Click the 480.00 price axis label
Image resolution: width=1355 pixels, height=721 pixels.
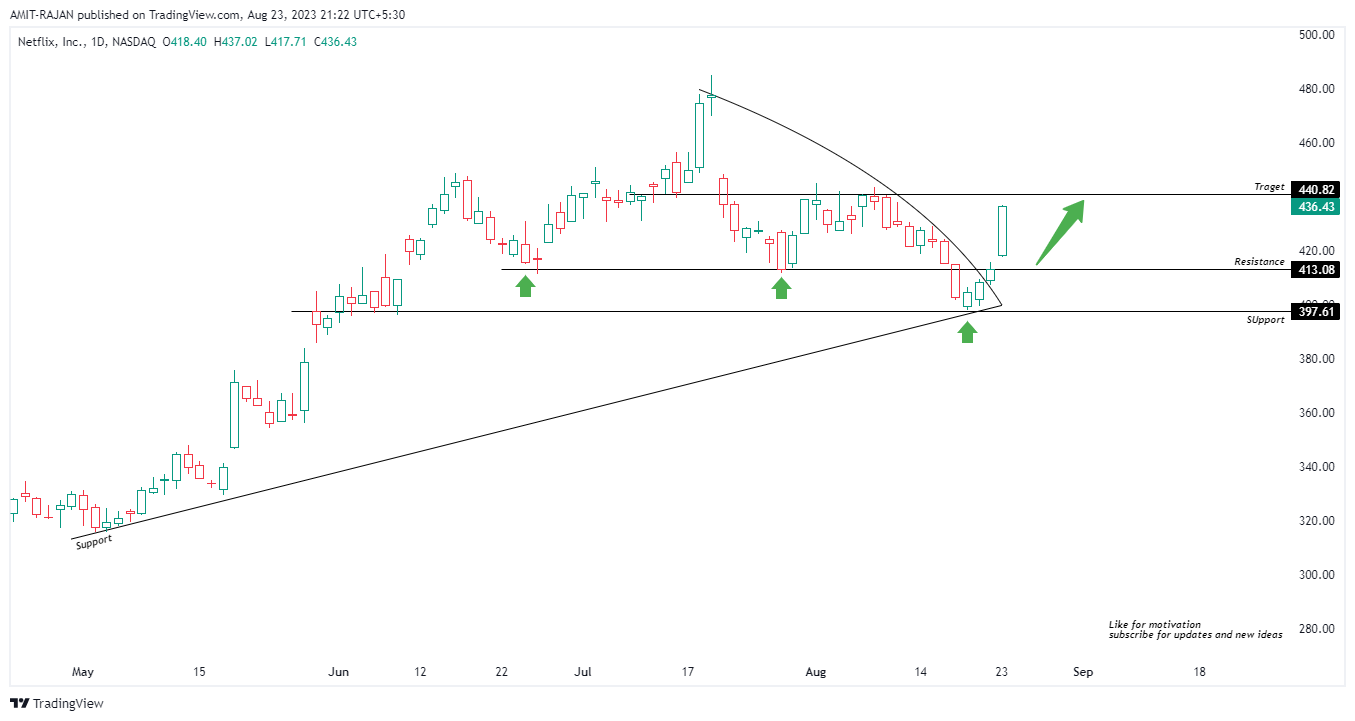[1315, 89]
